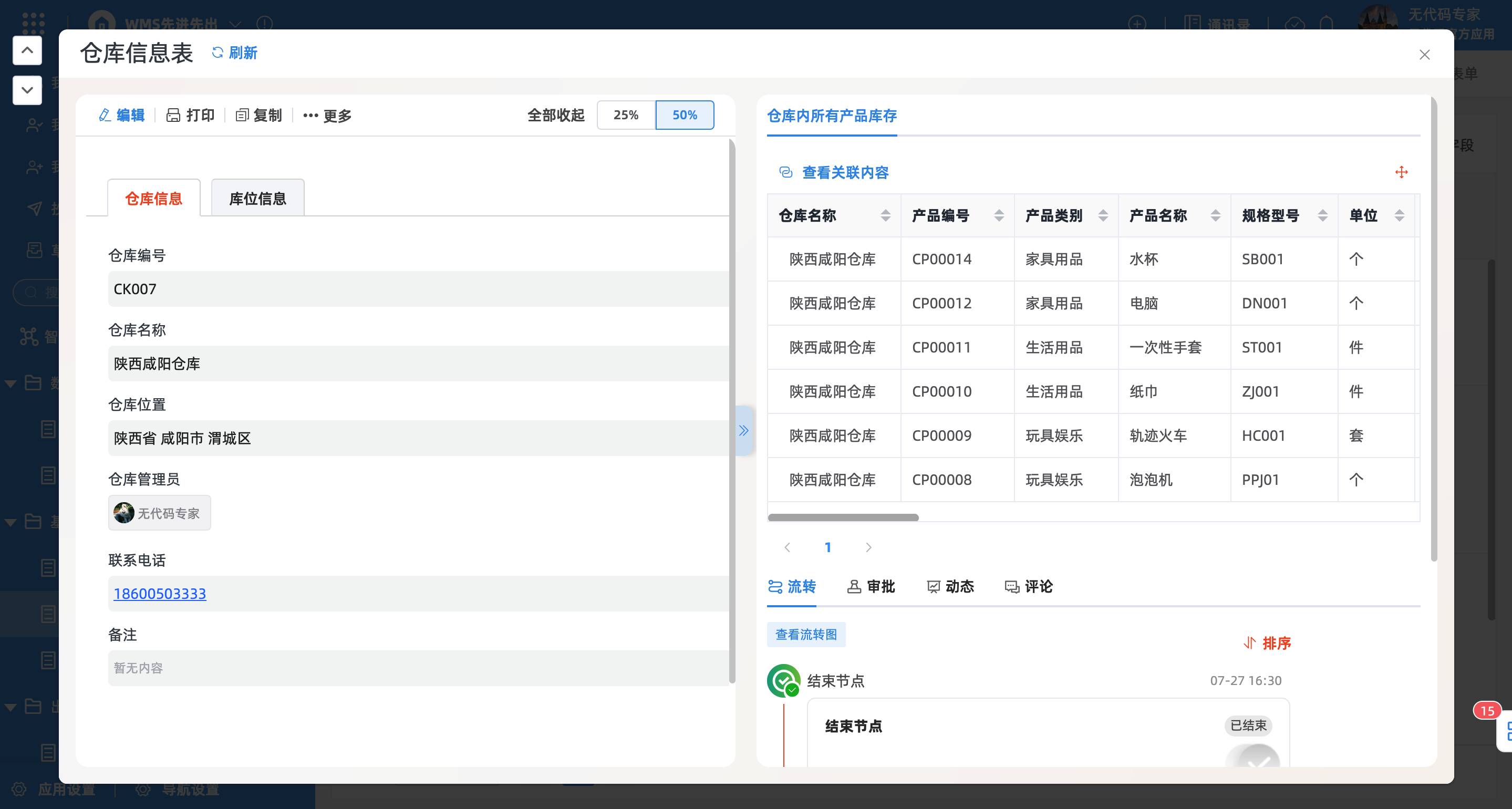Go to previous record with up chevron
The image size is (1512, 809).
(x=27, y=50)
